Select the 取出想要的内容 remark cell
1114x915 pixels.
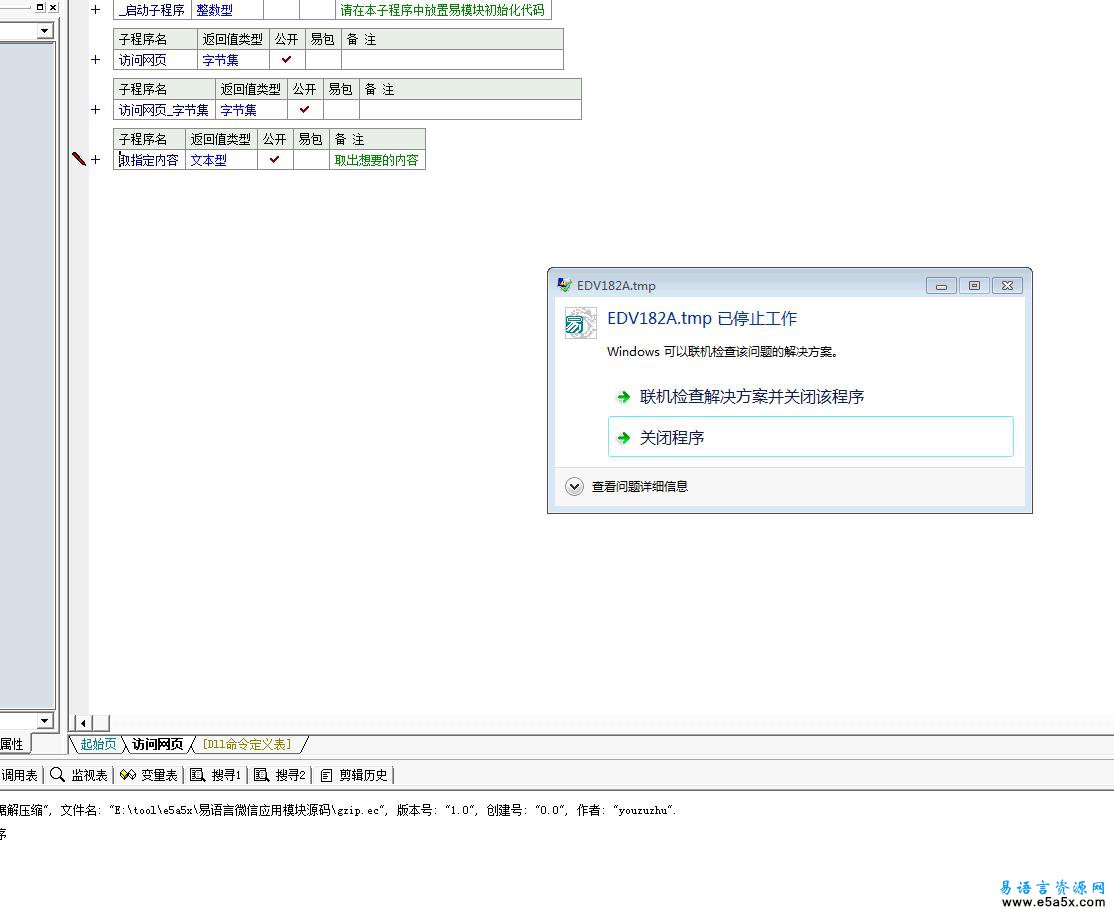pyautogui.click(x=377, y=159)
